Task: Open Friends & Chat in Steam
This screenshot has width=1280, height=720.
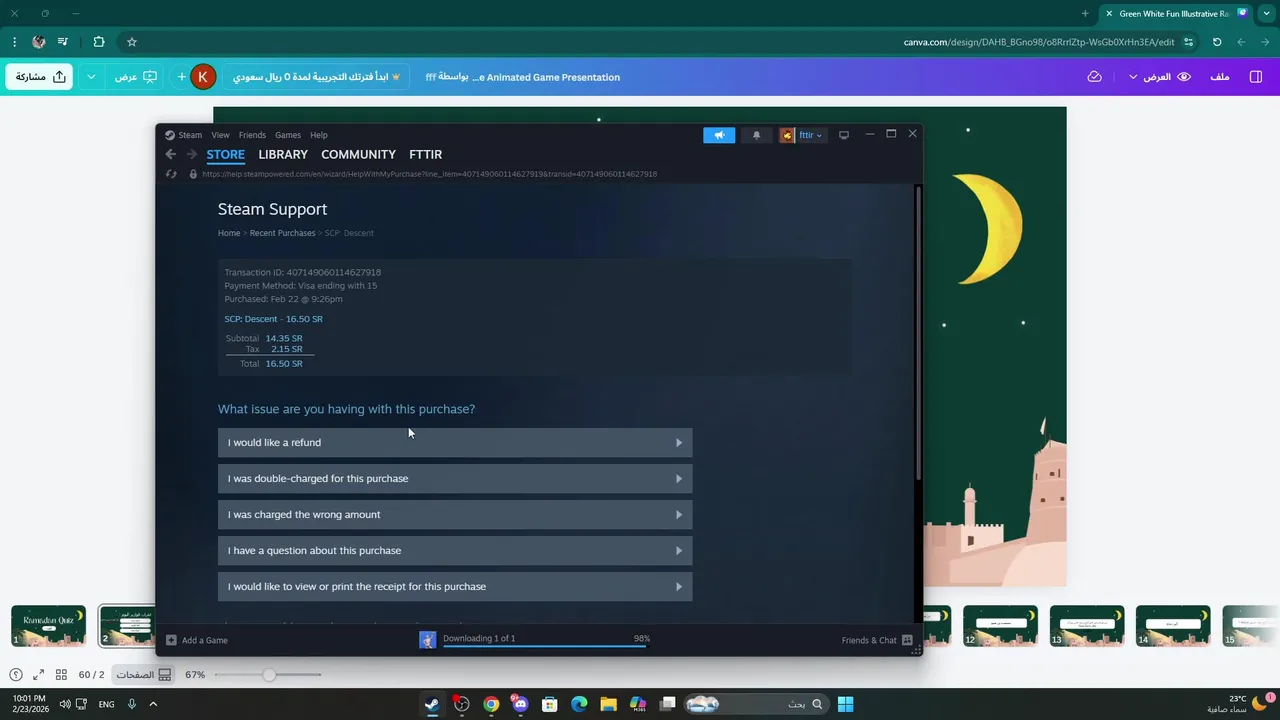Action: 877,640
